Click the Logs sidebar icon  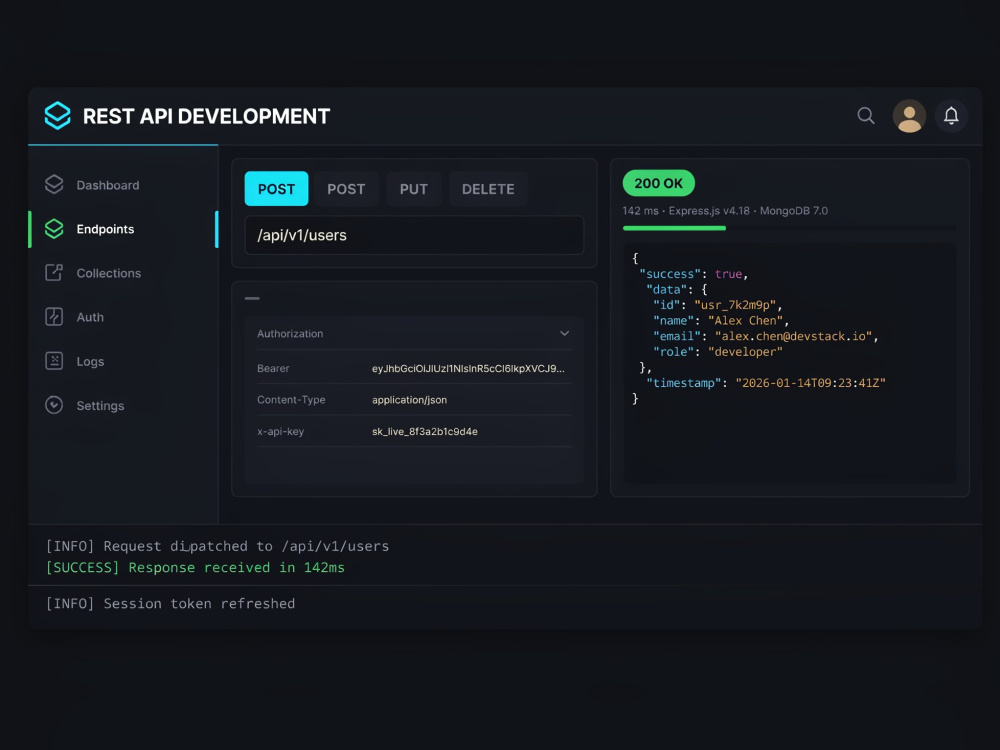coord(54,360)
